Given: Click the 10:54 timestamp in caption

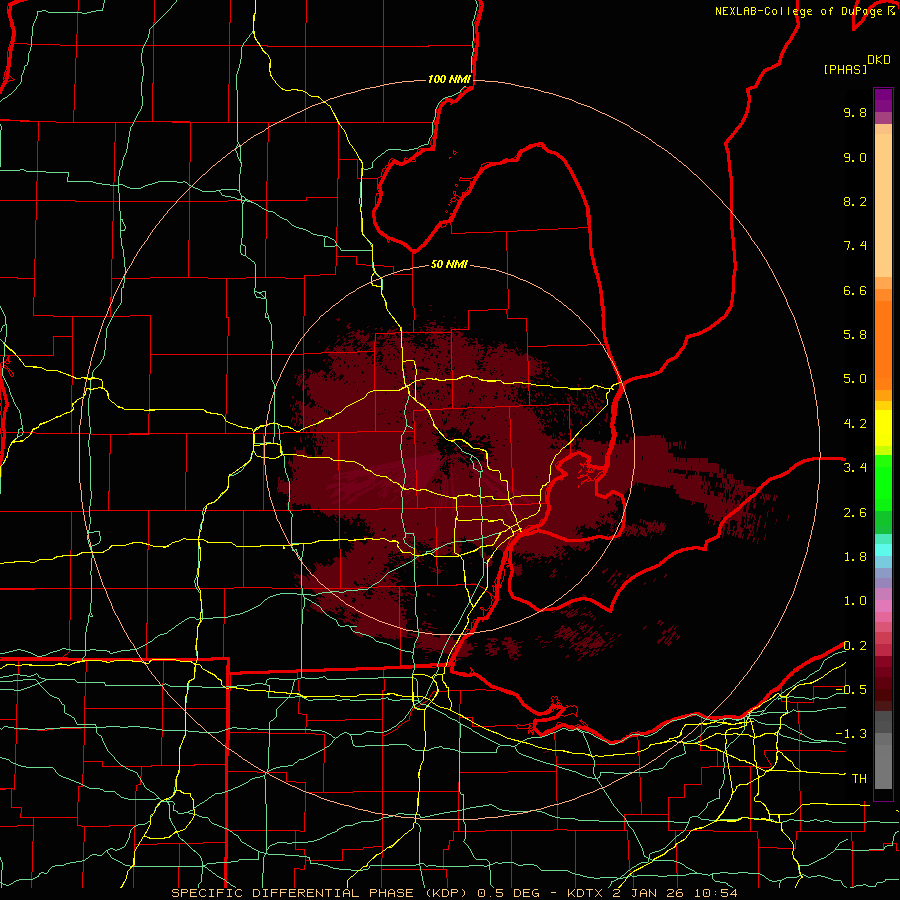Looking at the screenshot, I should (x=718, y=893).
